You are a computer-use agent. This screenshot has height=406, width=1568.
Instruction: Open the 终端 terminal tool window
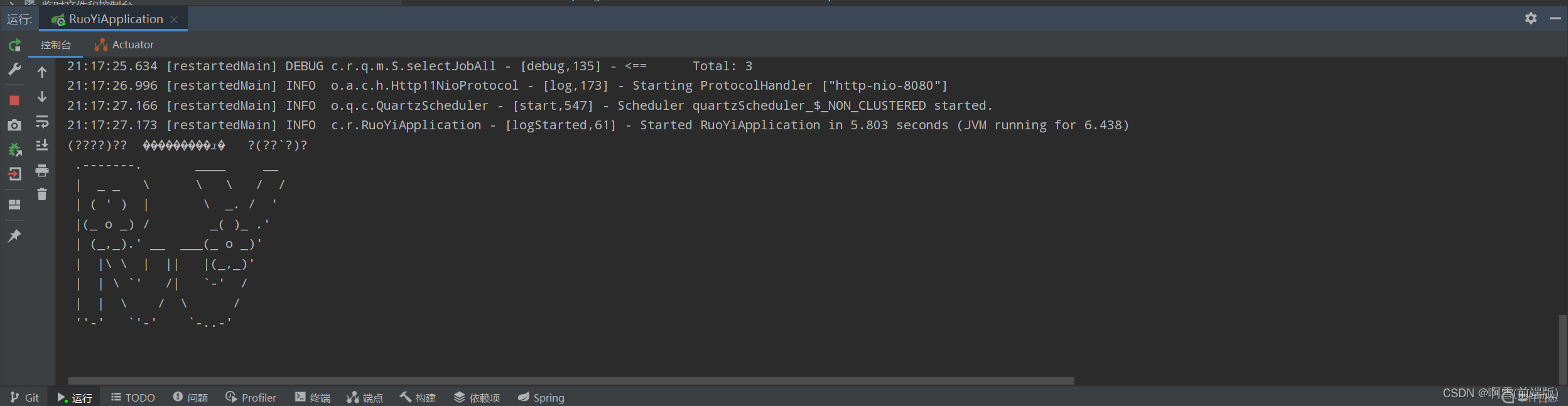click(313, 397)
